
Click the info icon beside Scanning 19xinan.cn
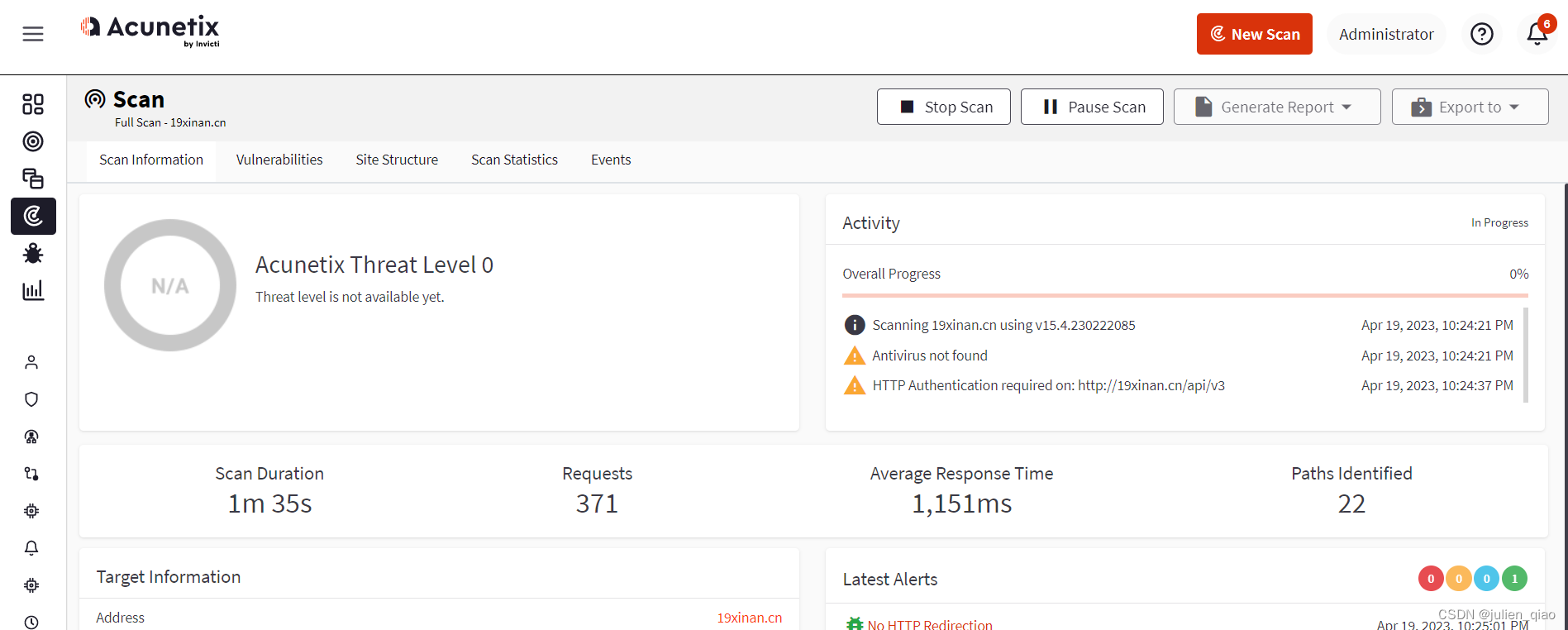pyautogui.click(x=854, y=325)
